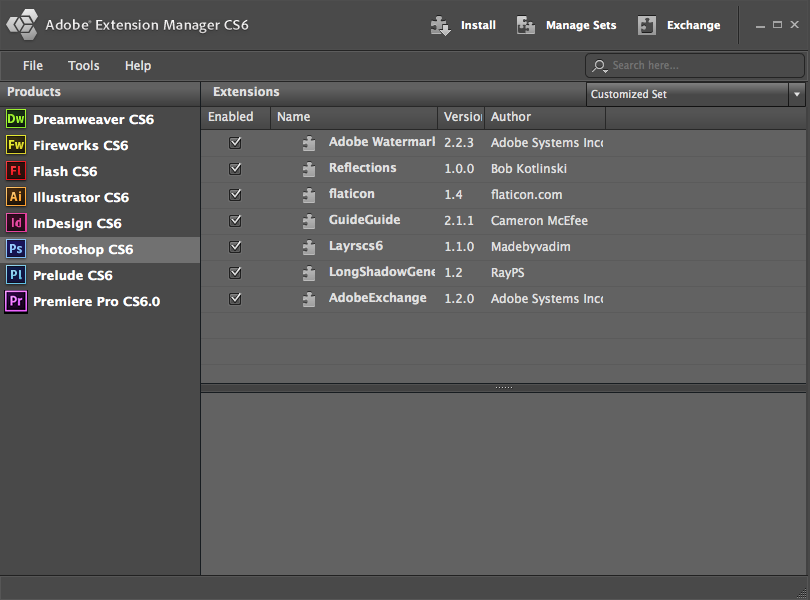Viewport: 810px width, 600px height.
Task: Sort by the Version column header
Action: 461,117
